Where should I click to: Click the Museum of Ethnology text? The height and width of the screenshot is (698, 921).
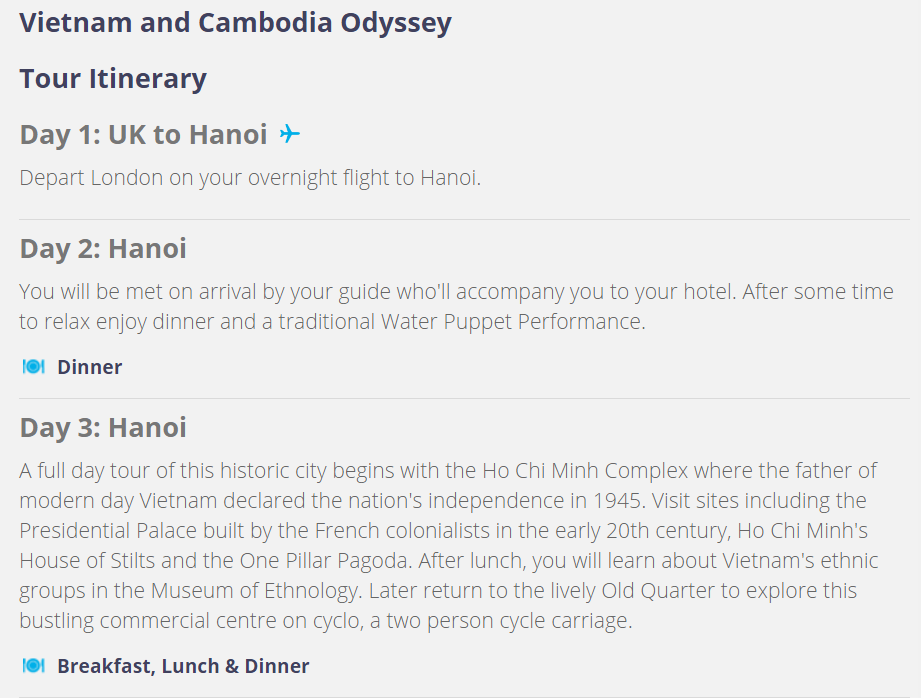coord(254,590)
